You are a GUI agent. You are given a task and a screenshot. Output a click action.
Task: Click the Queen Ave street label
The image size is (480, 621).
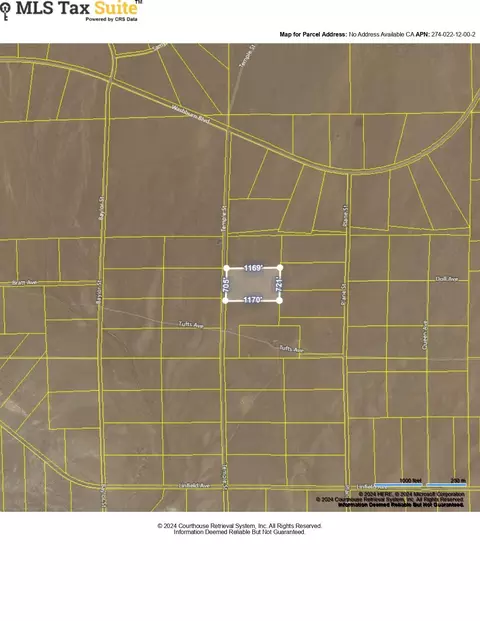click(x=425, y=335)
